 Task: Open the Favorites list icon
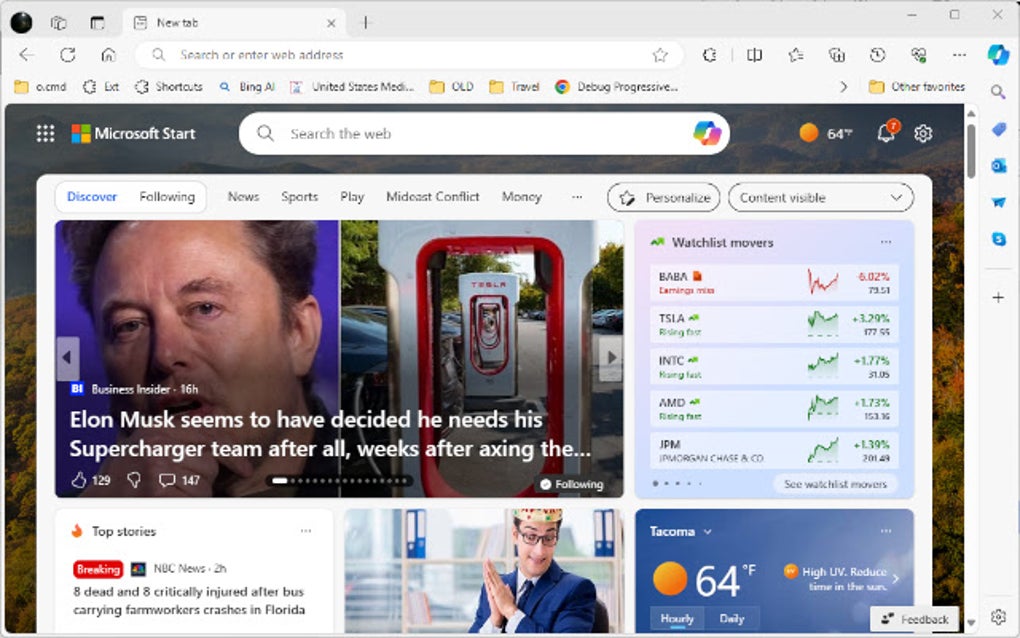[796, 55]
